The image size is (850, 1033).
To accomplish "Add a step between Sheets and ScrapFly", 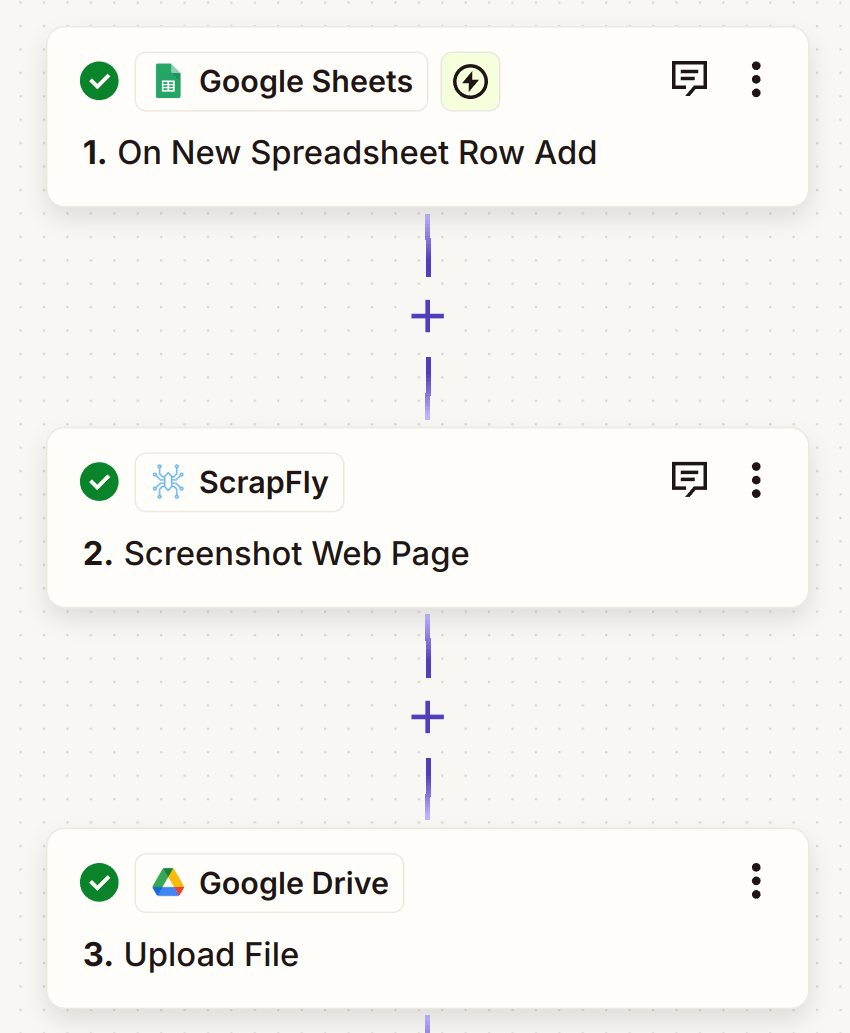I will coord(427,315).
